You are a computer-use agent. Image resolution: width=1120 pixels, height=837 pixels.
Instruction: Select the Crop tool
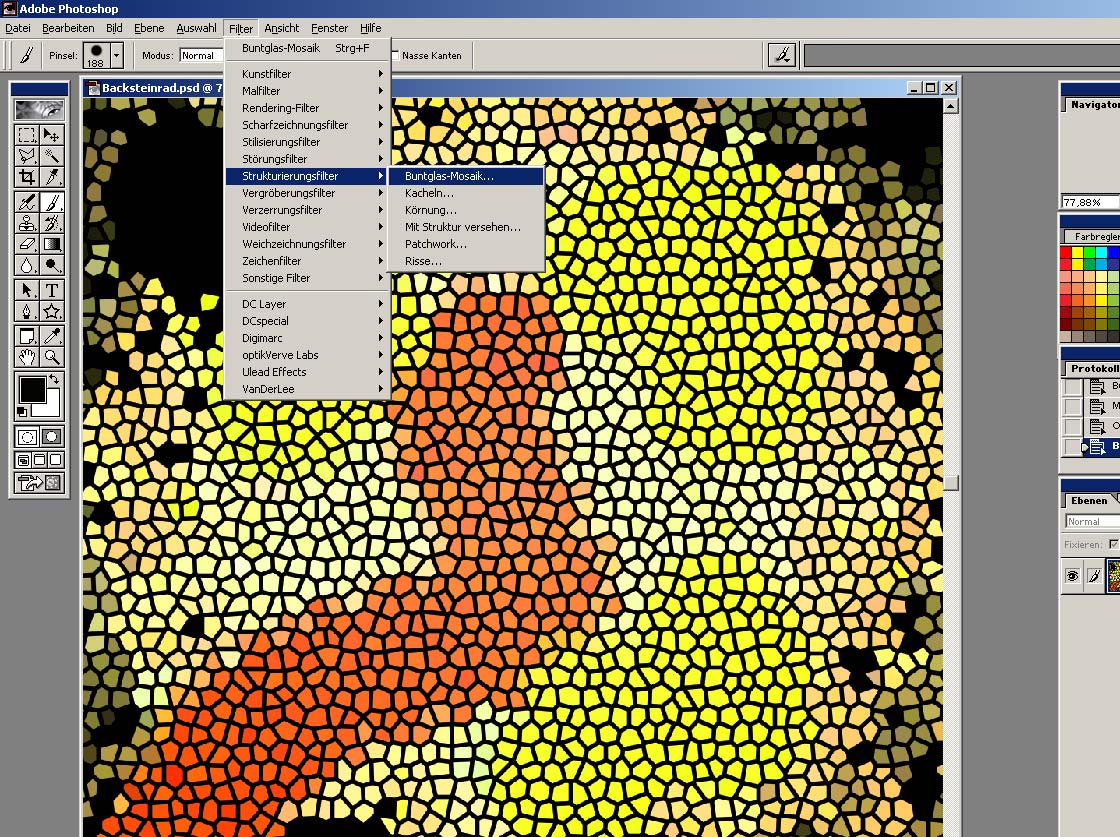click(27, 176)
